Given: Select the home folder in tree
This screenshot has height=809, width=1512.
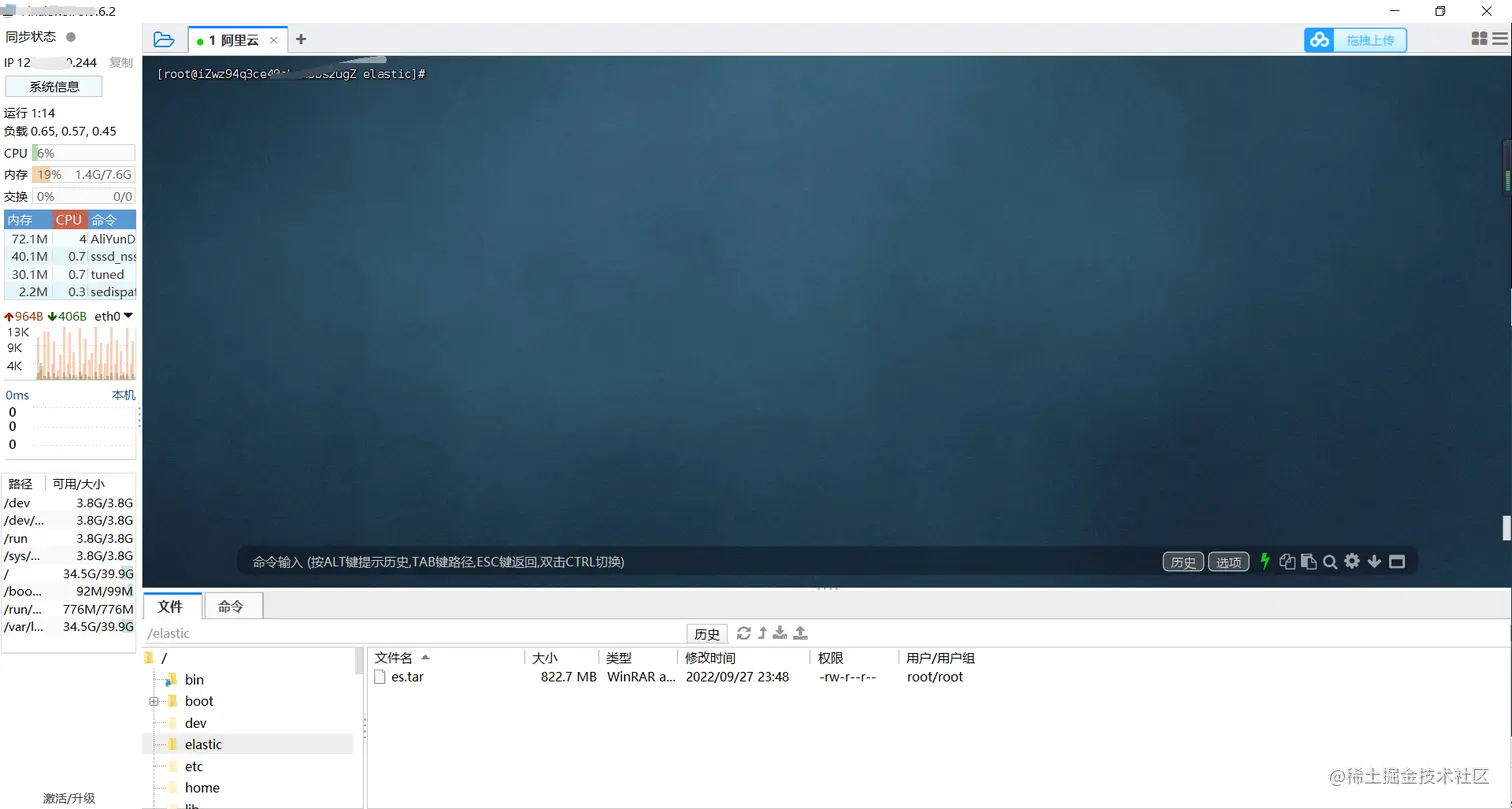Looking at the screenshot, I should pos(202,788).
